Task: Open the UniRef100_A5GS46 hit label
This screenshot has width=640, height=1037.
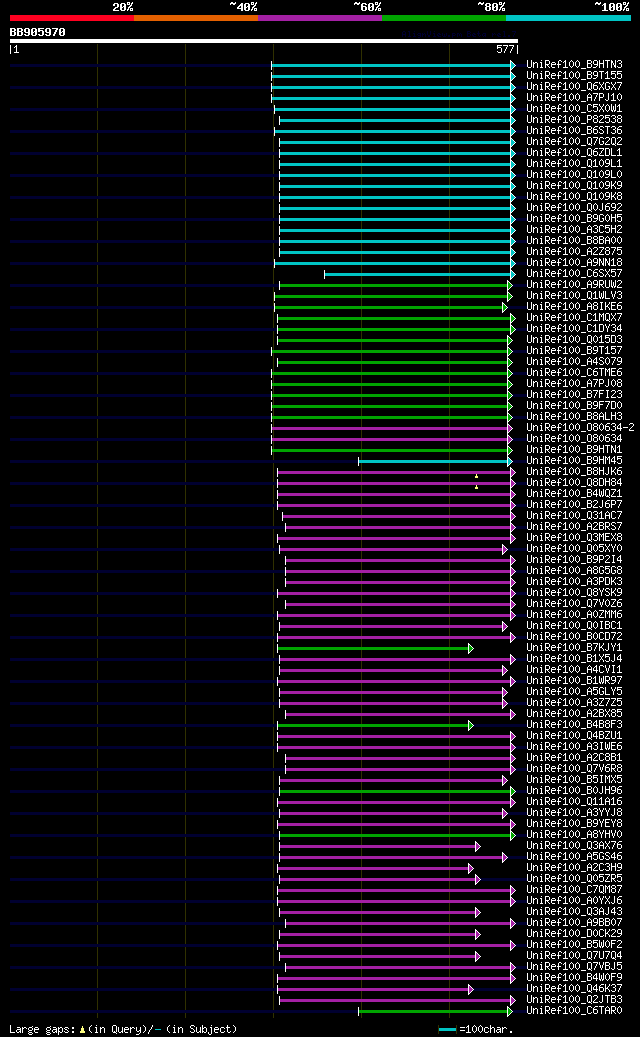Action: [x=574, y=856]
